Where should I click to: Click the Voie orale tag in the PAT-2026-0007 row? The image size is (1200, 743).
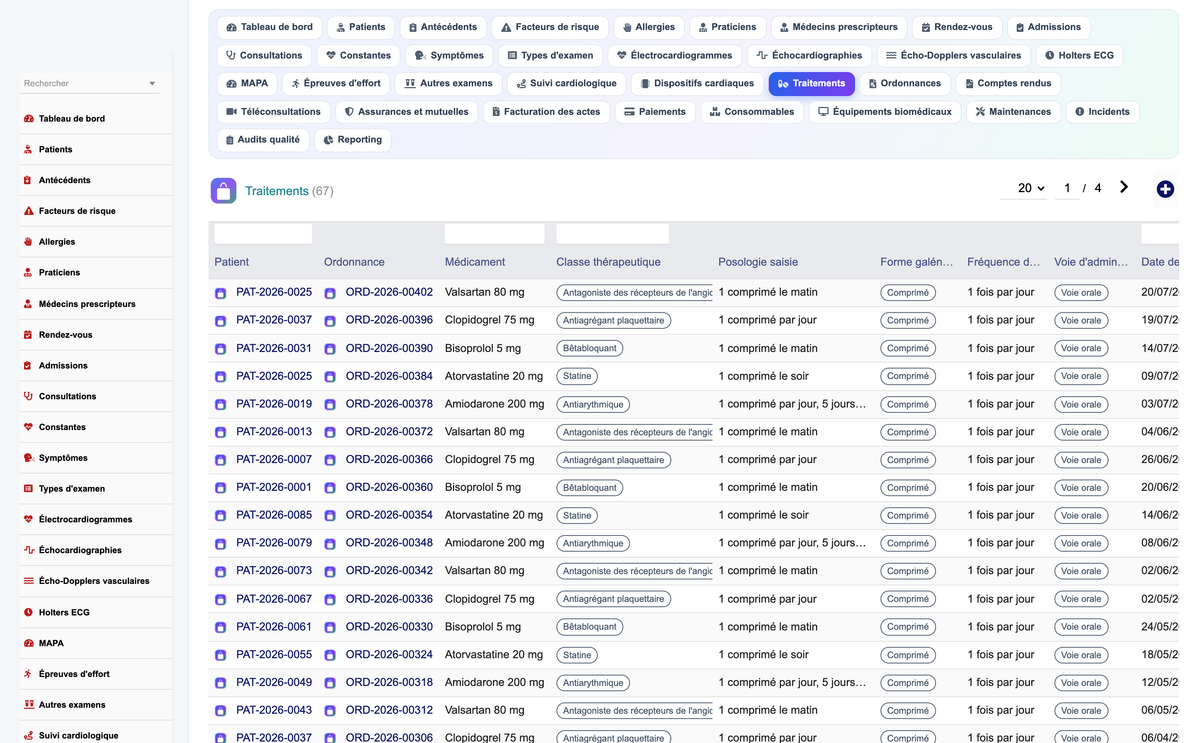coord(1081,460)
